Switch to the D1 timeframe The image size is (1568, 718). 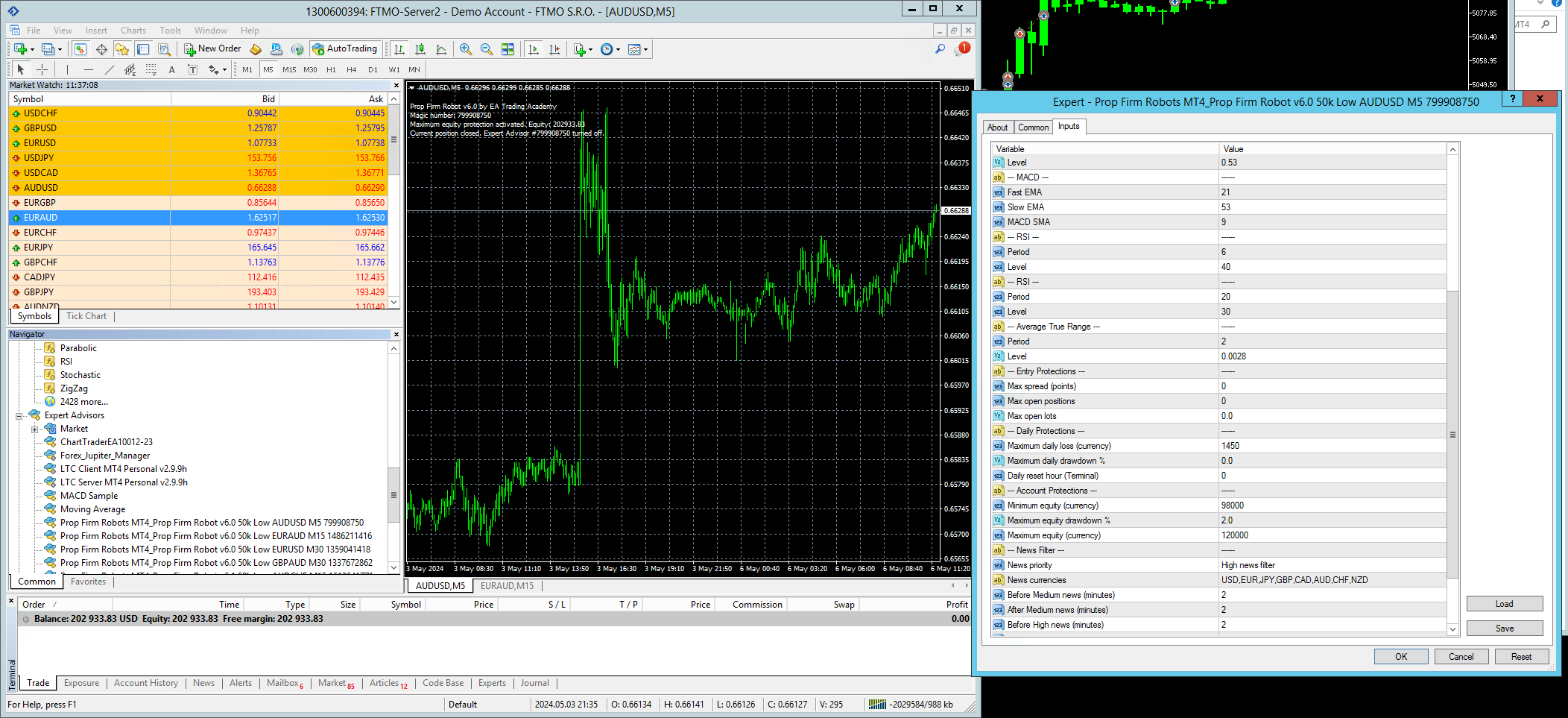(373, 69)
